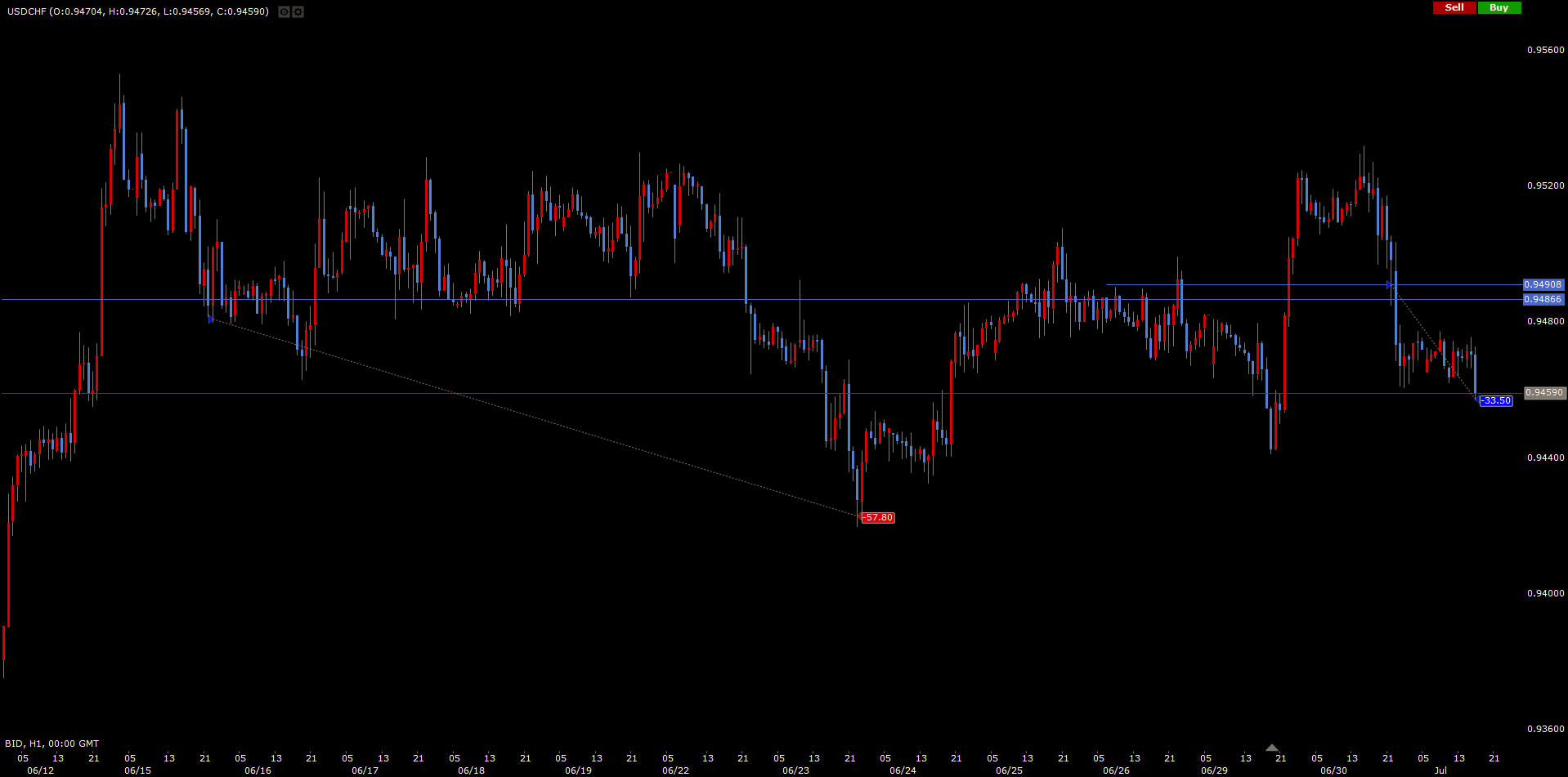Click the 0.94000 price axis label
This screenshot has height=777, width=1568.
[x=1545, y=593]
